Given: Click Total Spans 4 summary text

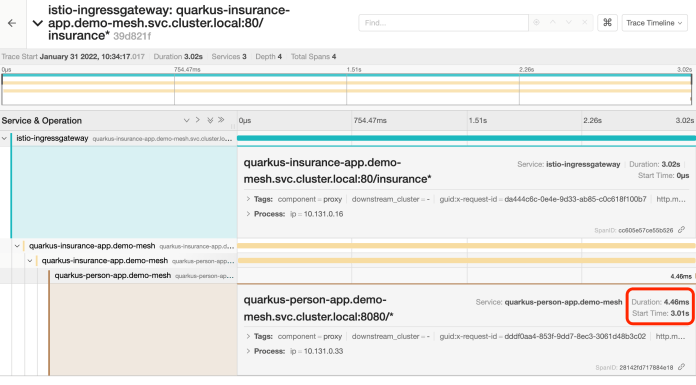Looking at the screenshot, I should point(313,56).
